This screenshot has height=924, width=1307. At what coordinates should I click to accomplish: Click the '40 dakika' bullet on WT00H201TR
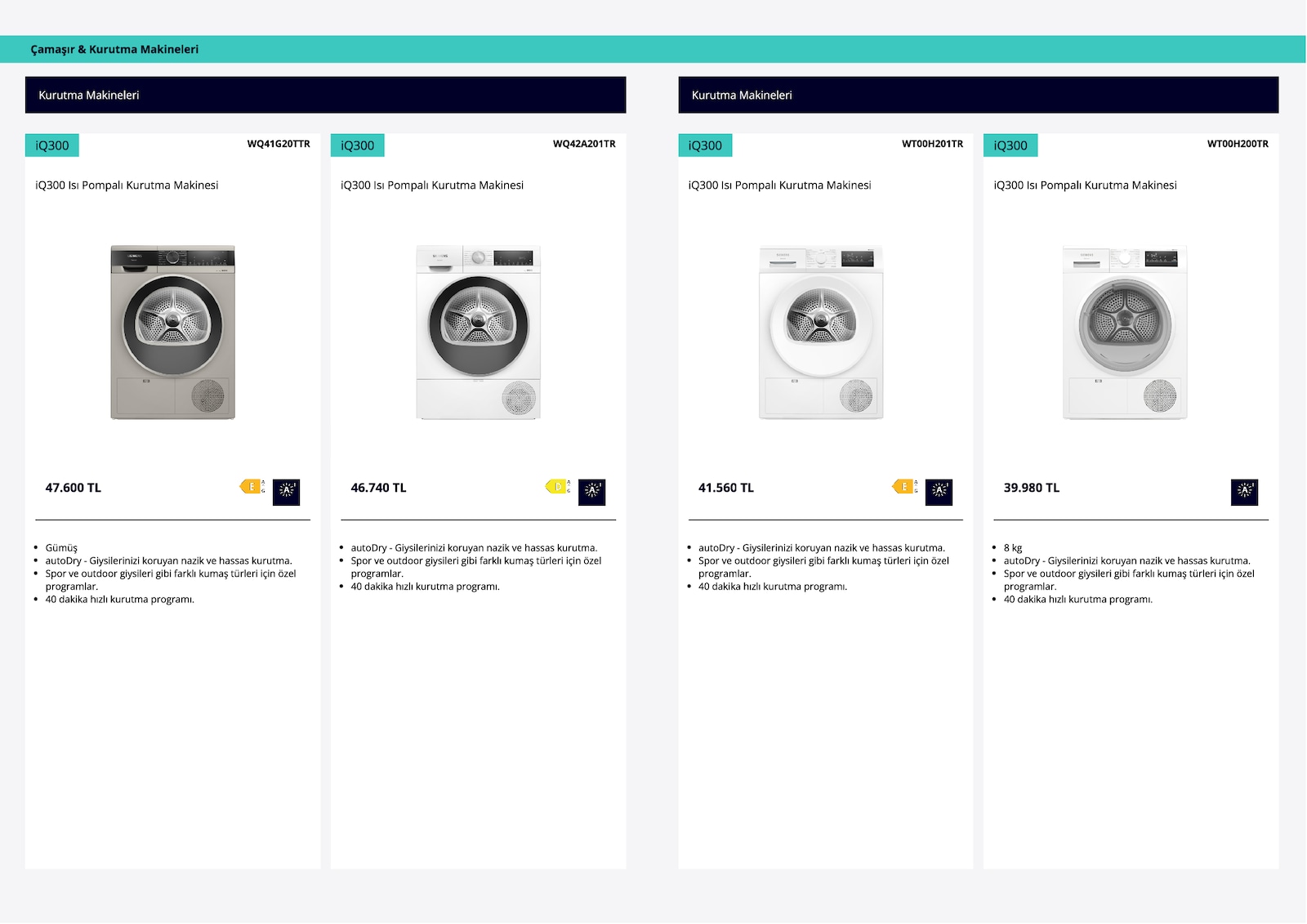[x=773, y=587]
